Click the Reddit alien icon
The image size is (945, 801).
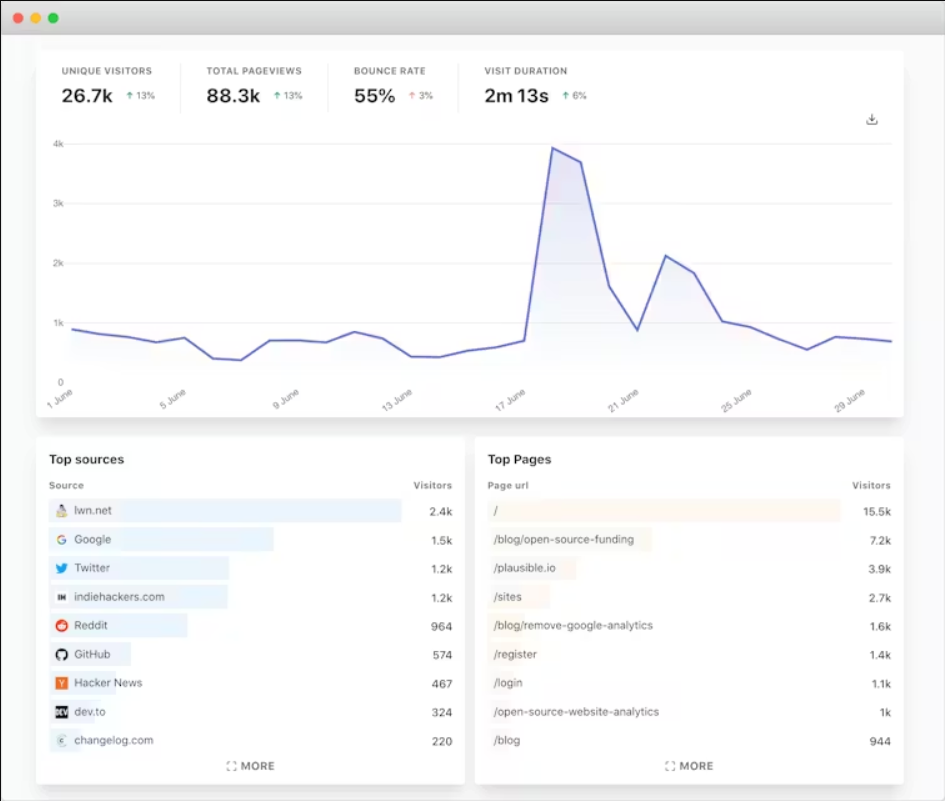pos(61,626)
